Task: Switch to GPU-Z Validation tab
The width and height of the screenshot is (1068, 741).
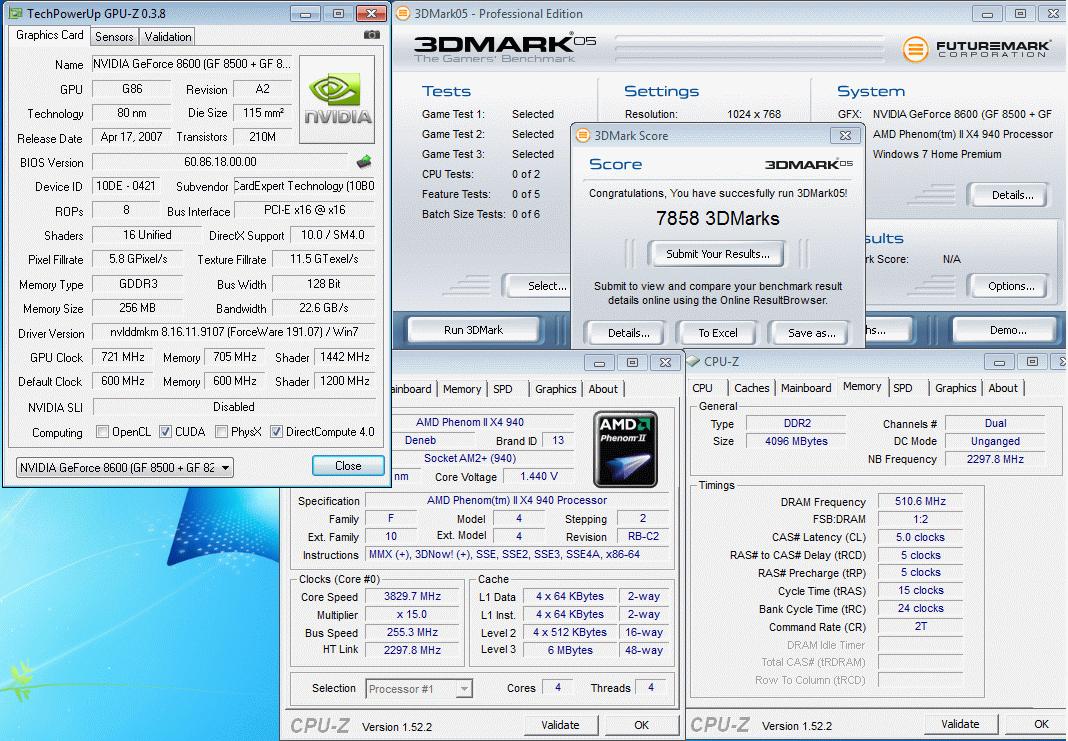Action: [x=168, y=37]
